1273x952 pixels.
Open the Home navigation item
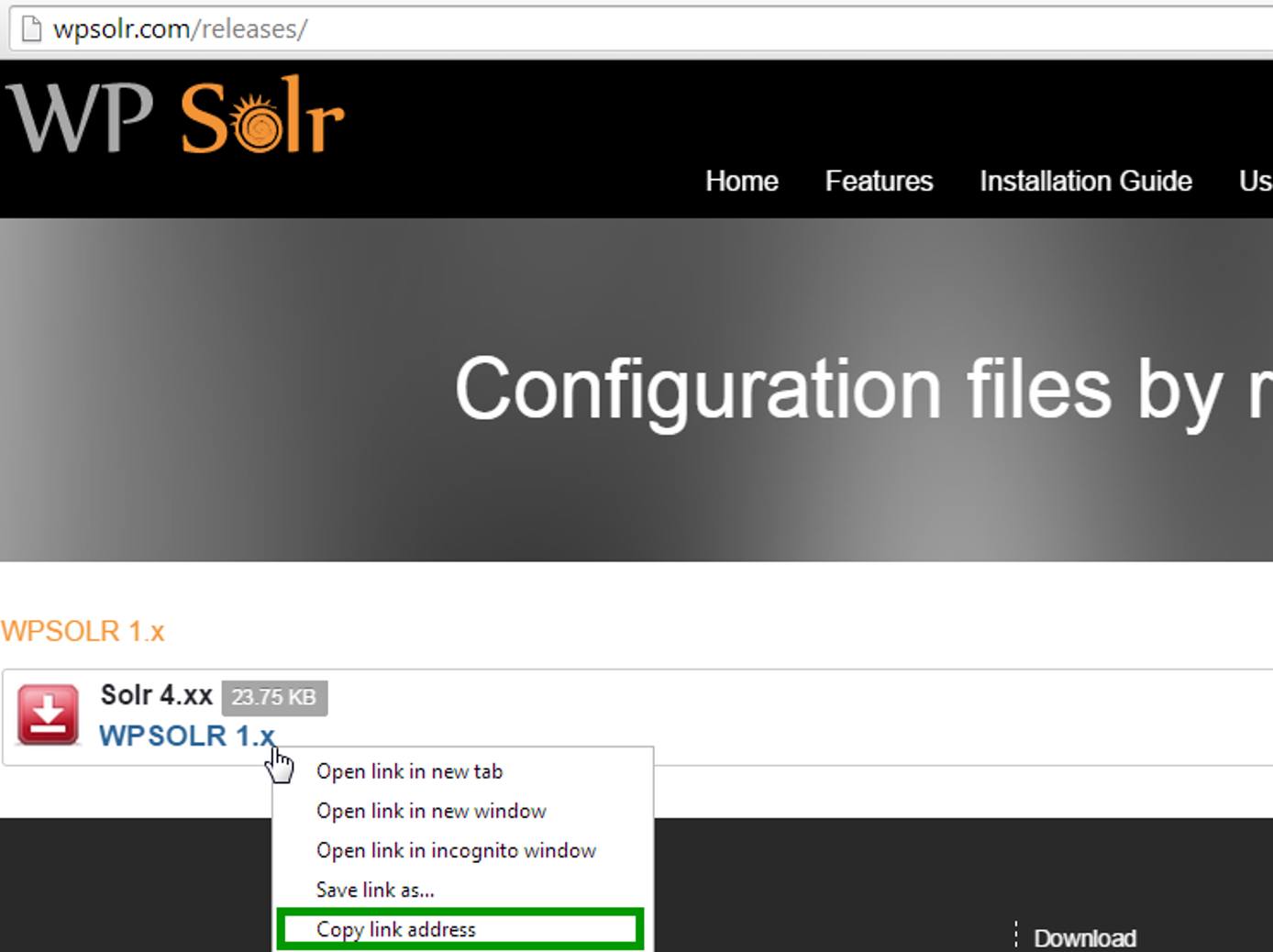click(x=741, y=182)
